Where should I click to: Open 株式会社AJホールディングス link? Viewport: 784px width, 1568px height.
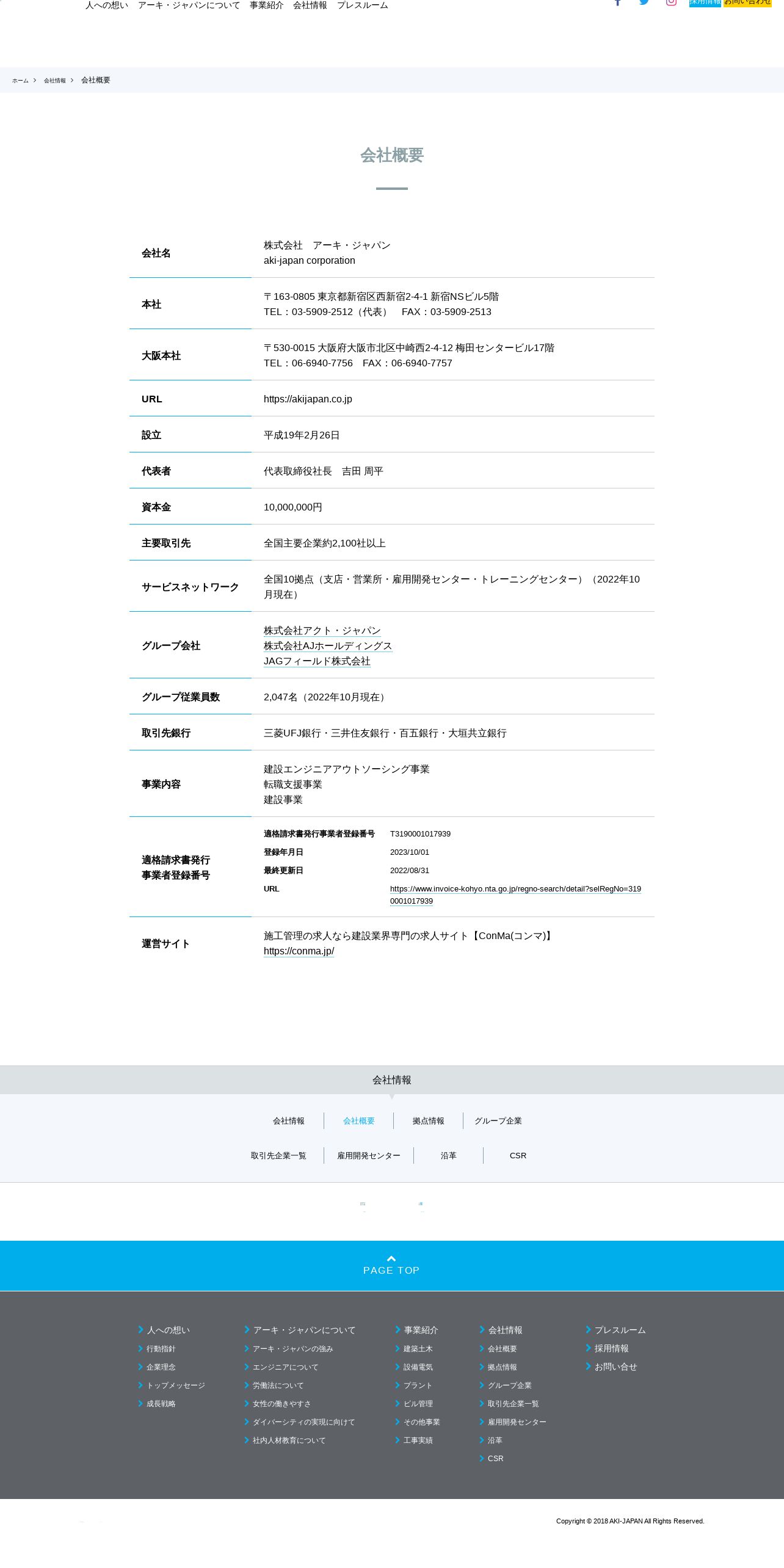pos(328,646)
